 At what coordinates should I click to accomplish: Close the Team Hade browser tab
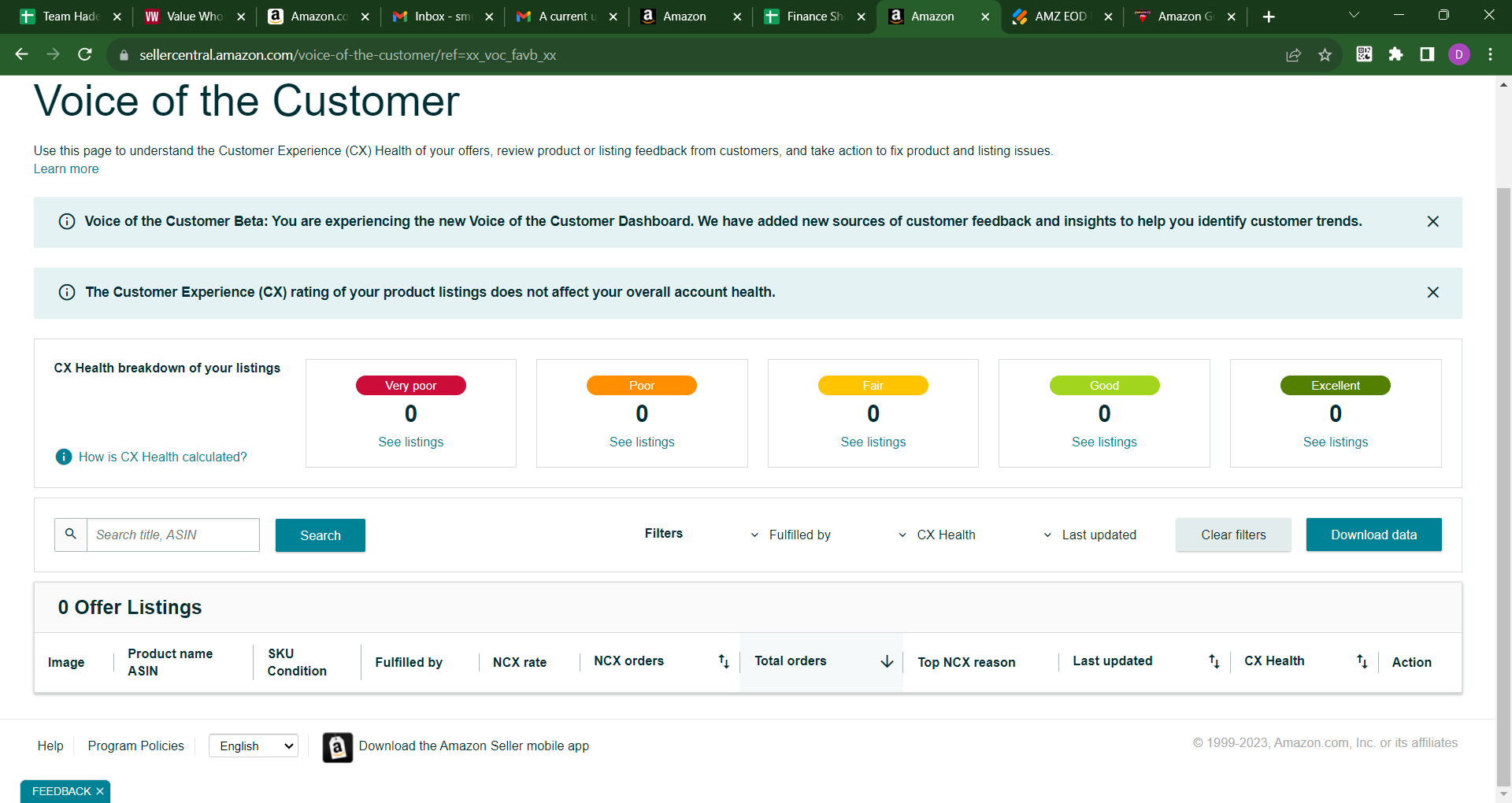[x=117, y=17]
